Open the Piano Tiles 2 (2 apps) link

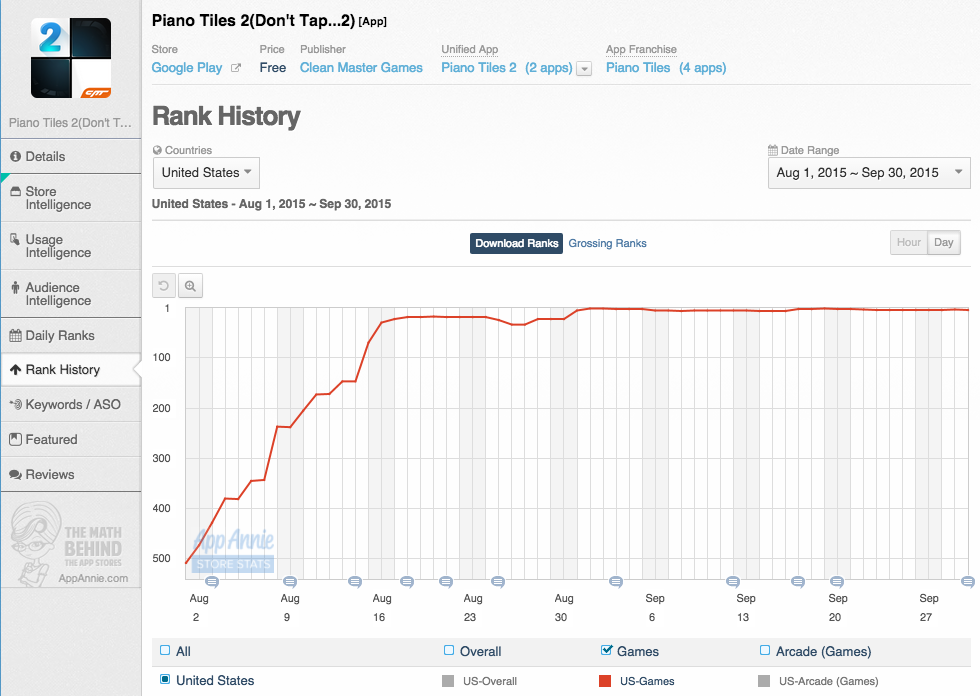(x=507, y=68)
